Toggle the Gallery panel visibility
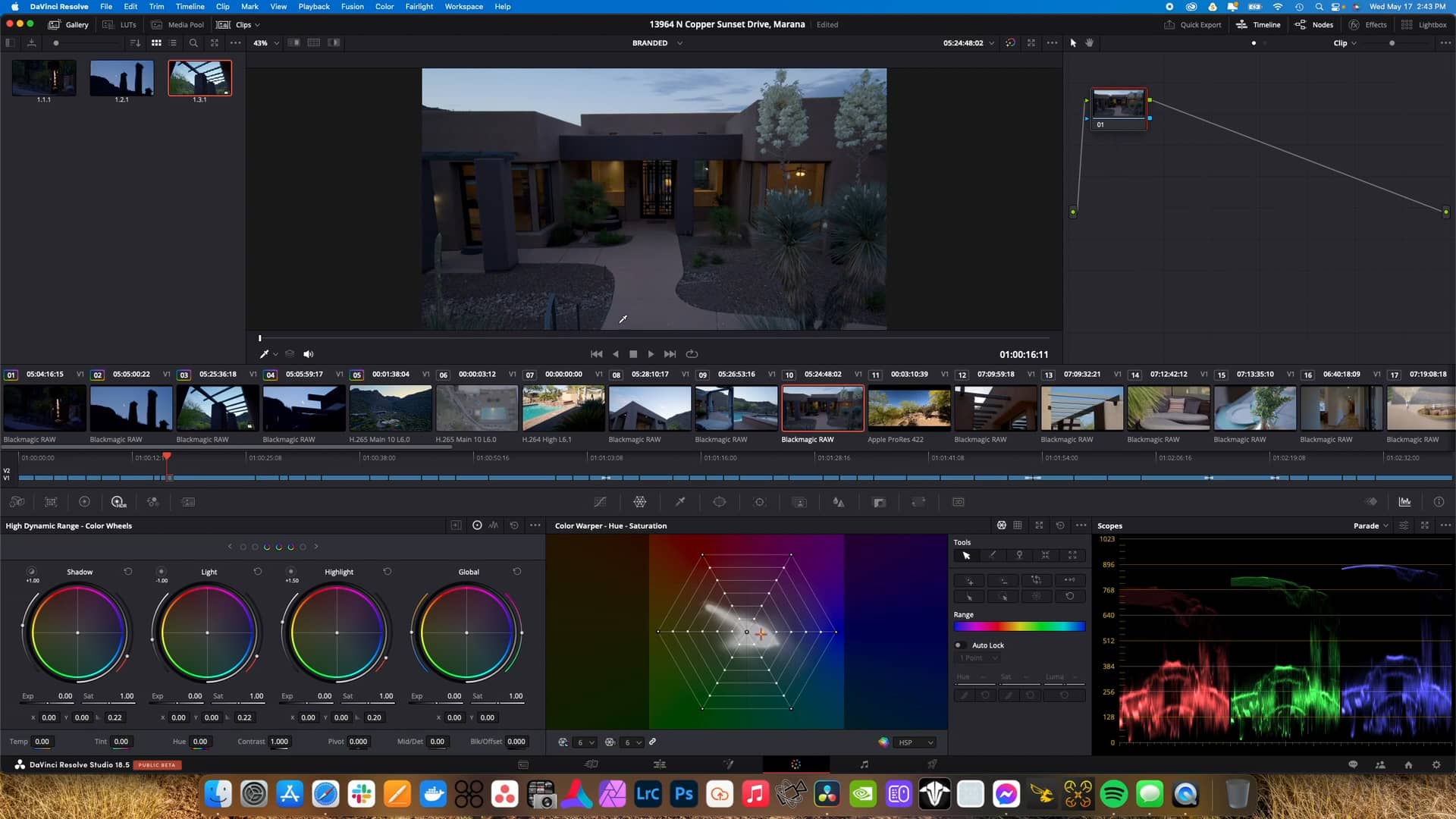The image size is (1456, 819). tap(69, 24)
